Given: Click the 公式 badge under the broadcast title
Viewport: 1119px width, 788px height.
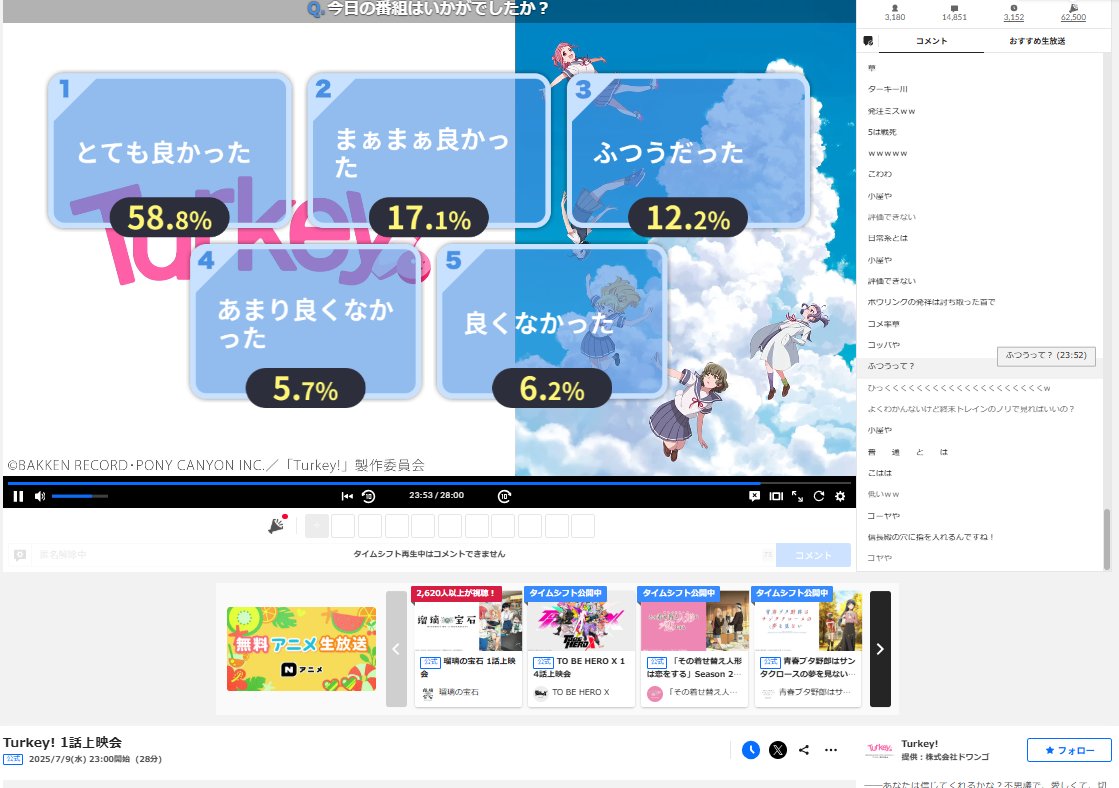Looking at the screenshot, I should click(14, 759).
